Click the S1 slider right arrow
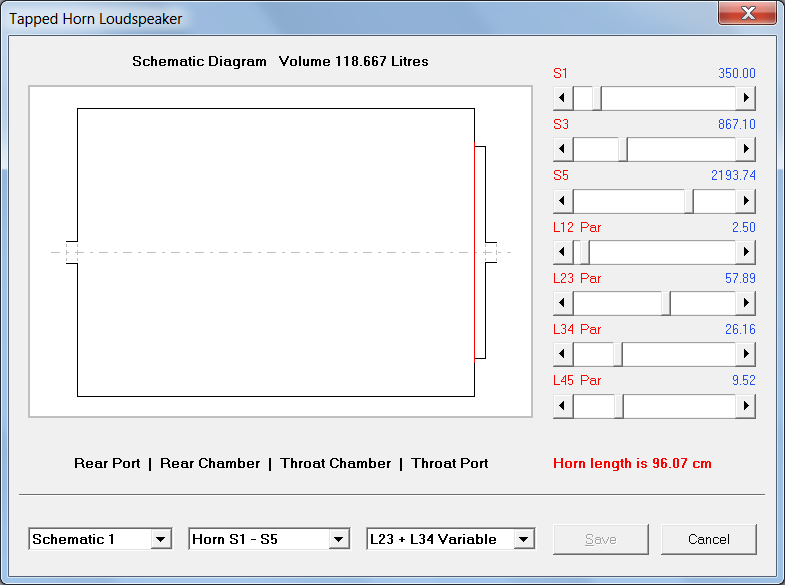The height and width of the screenshot is (585, 785). coord(745,98)
